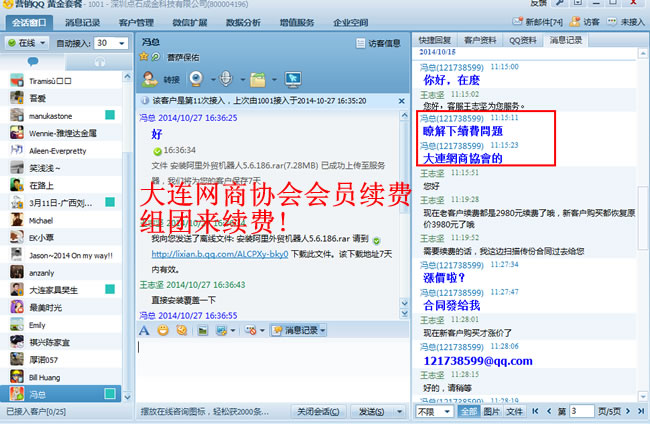Go to next page of message records
Viewport: 650px width, 424px height.
click(628, 411)
